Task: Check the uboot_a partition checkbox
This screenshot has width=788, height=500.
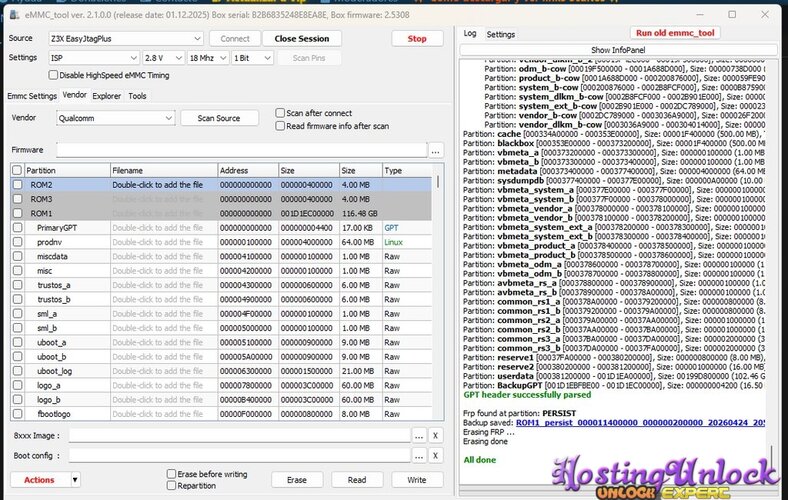Action: click(x=18, y=342)
